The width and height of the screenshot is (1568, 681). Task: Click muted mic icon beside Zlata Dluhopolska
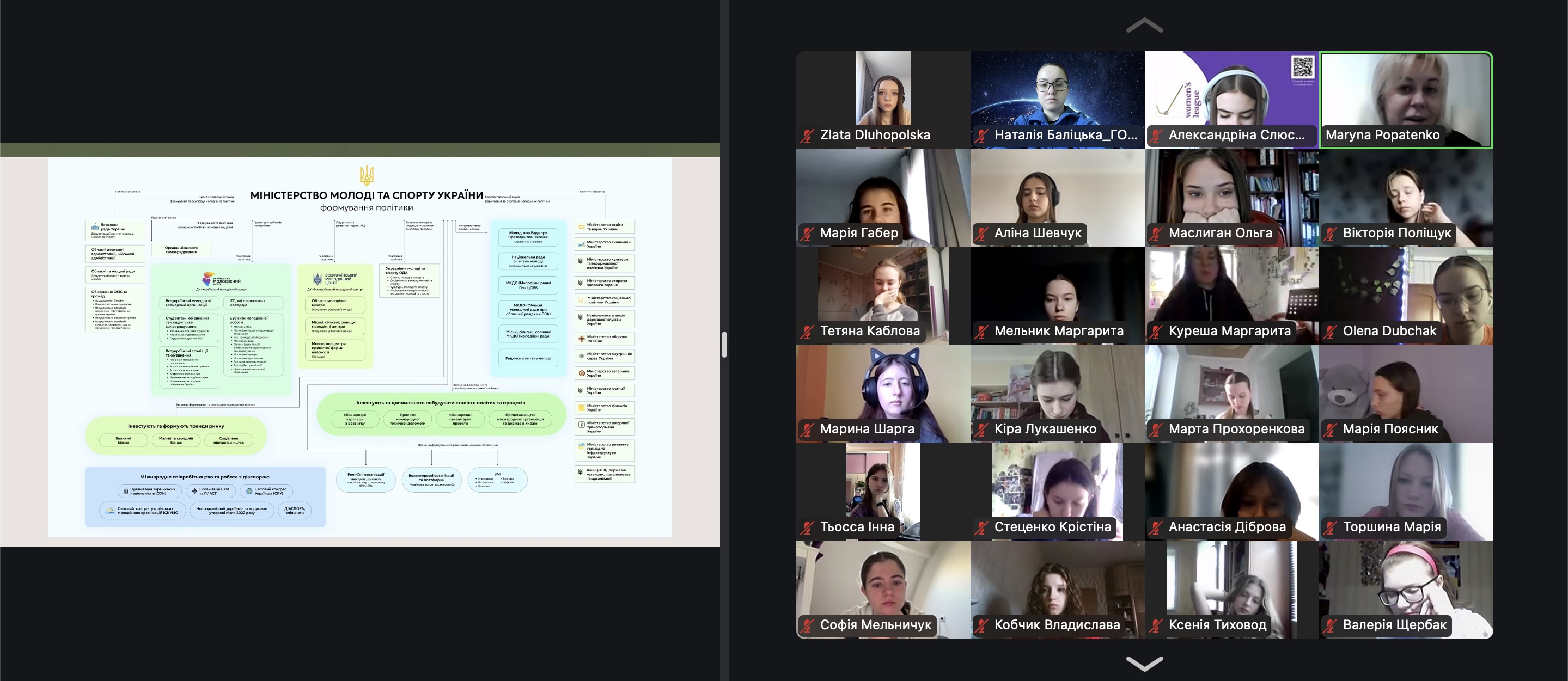(808, 136)
